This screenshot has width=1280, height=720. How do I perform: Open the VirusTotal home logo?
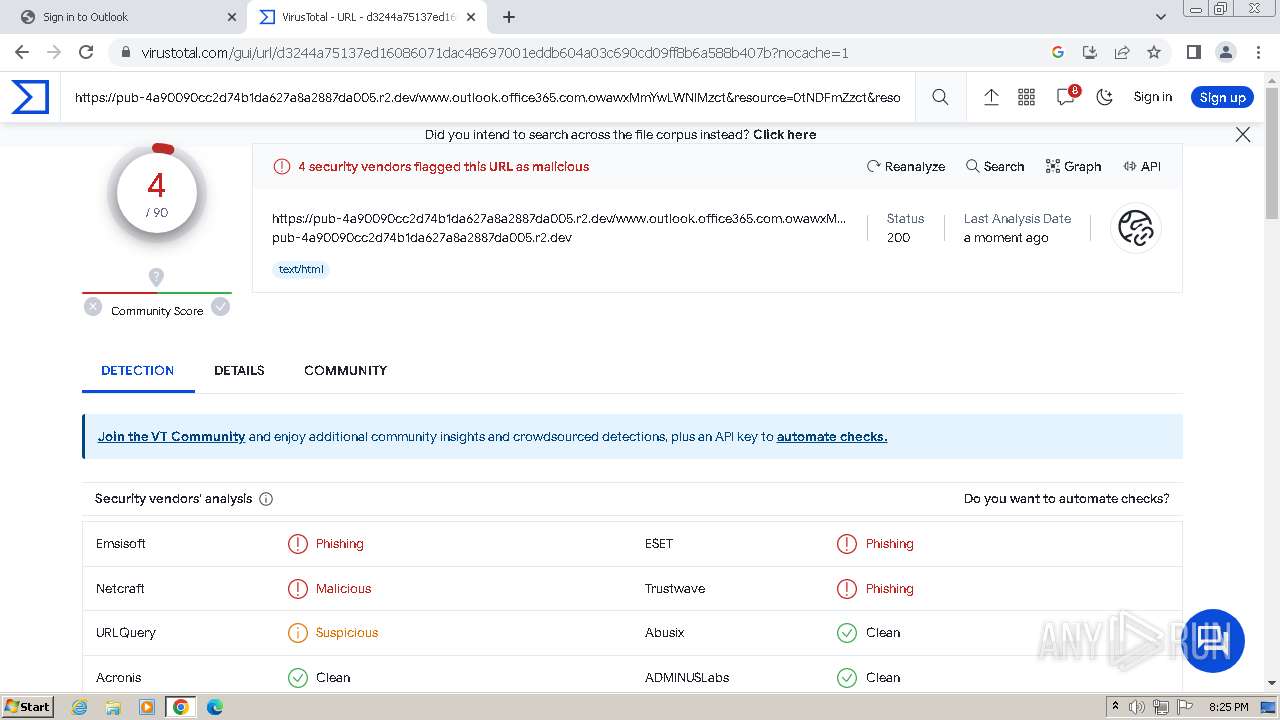coord(30,97)
